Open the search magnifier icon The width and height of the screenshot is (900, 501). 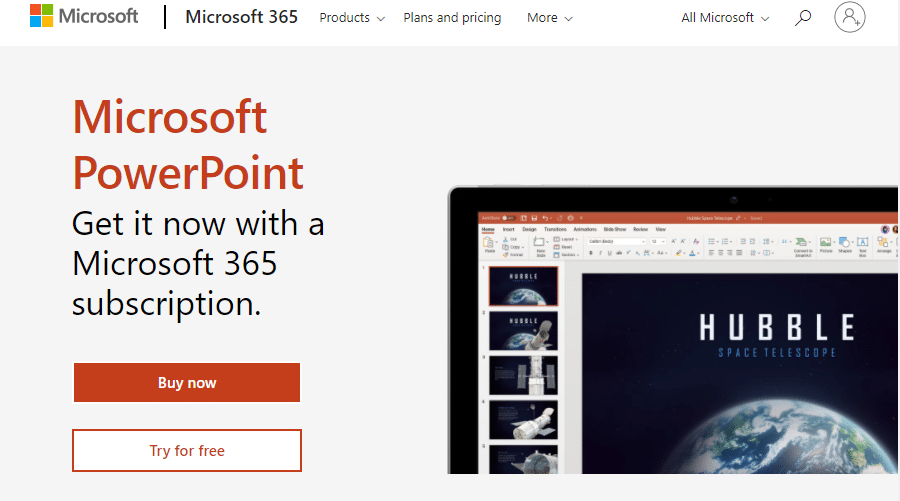[802, 18]
